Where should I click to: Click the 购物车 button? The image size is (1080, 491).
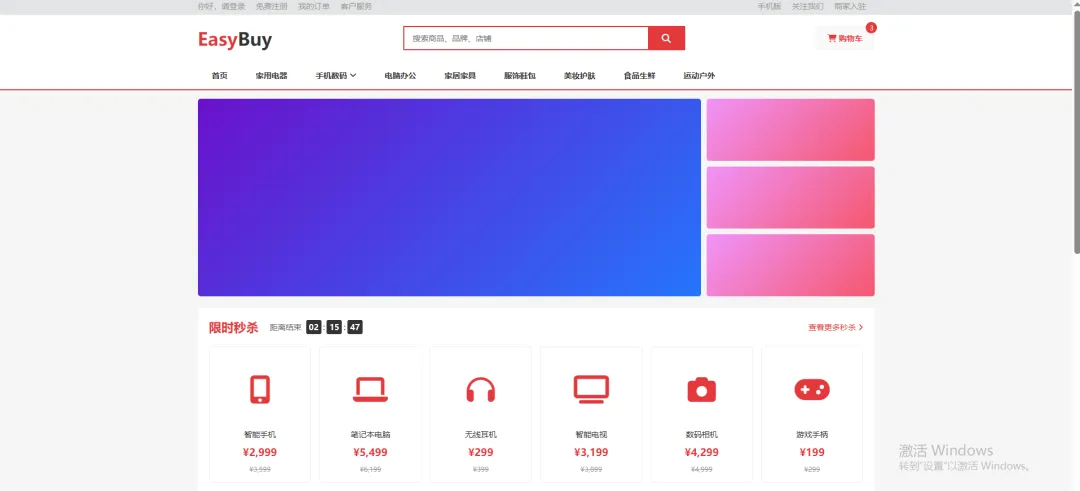(844, 39)
